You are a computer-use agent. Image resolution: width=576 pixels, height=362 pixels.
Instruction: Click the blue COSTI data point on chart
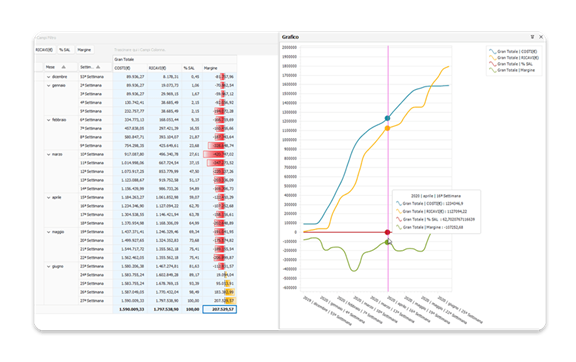point(388,118)
